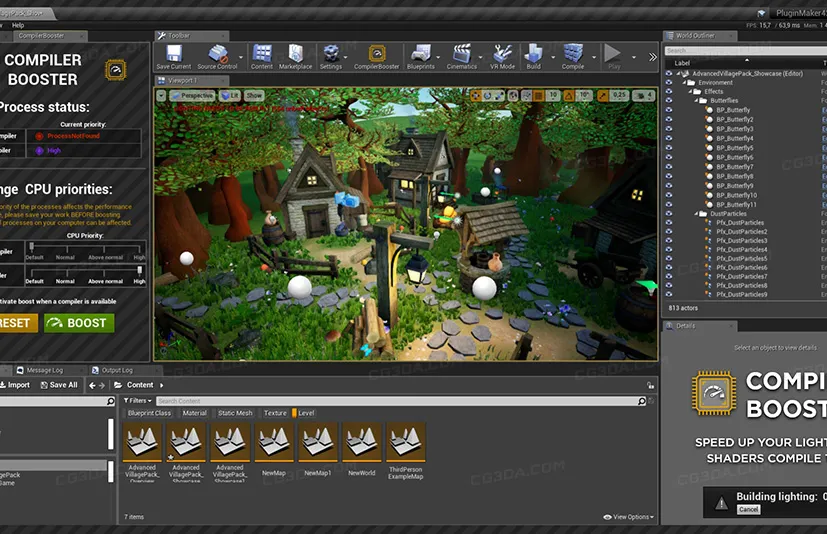Viewport: 827px width, 534px height.
Task: Click the viewport Show button
Action: [254, 96]
